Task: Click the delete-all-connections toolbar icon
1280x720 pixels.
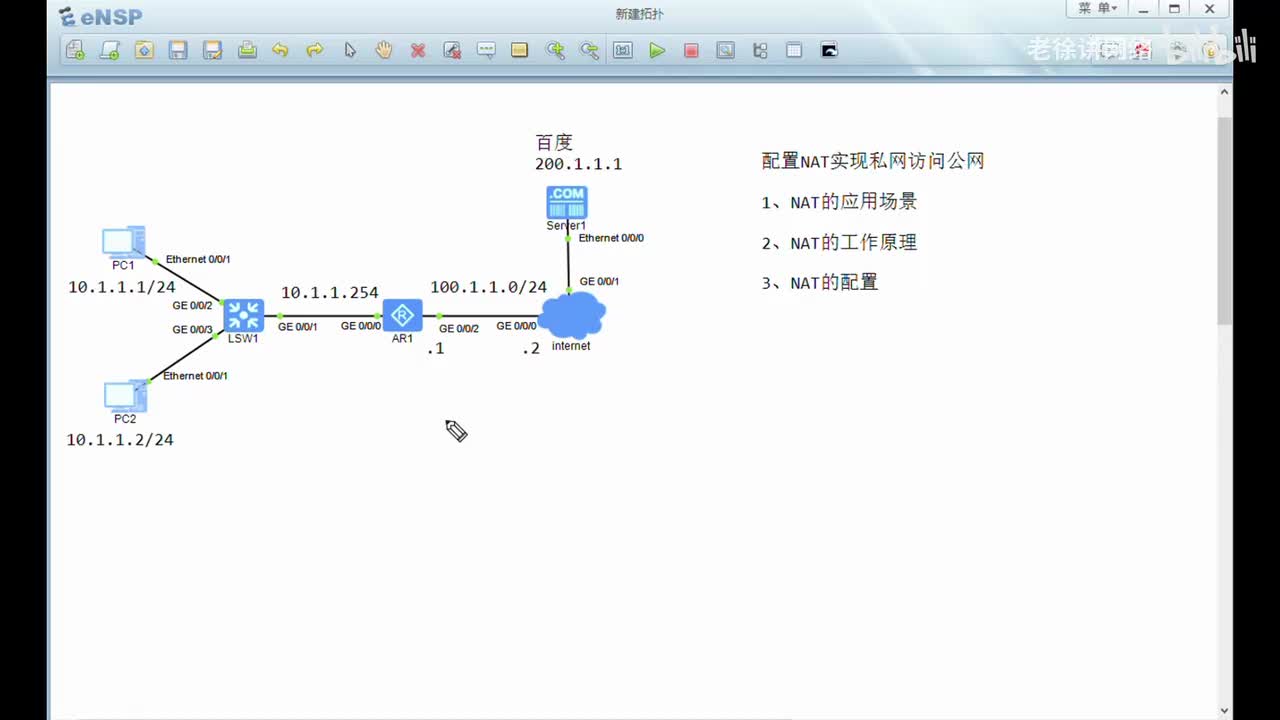Action: click(x=452, y=50)
